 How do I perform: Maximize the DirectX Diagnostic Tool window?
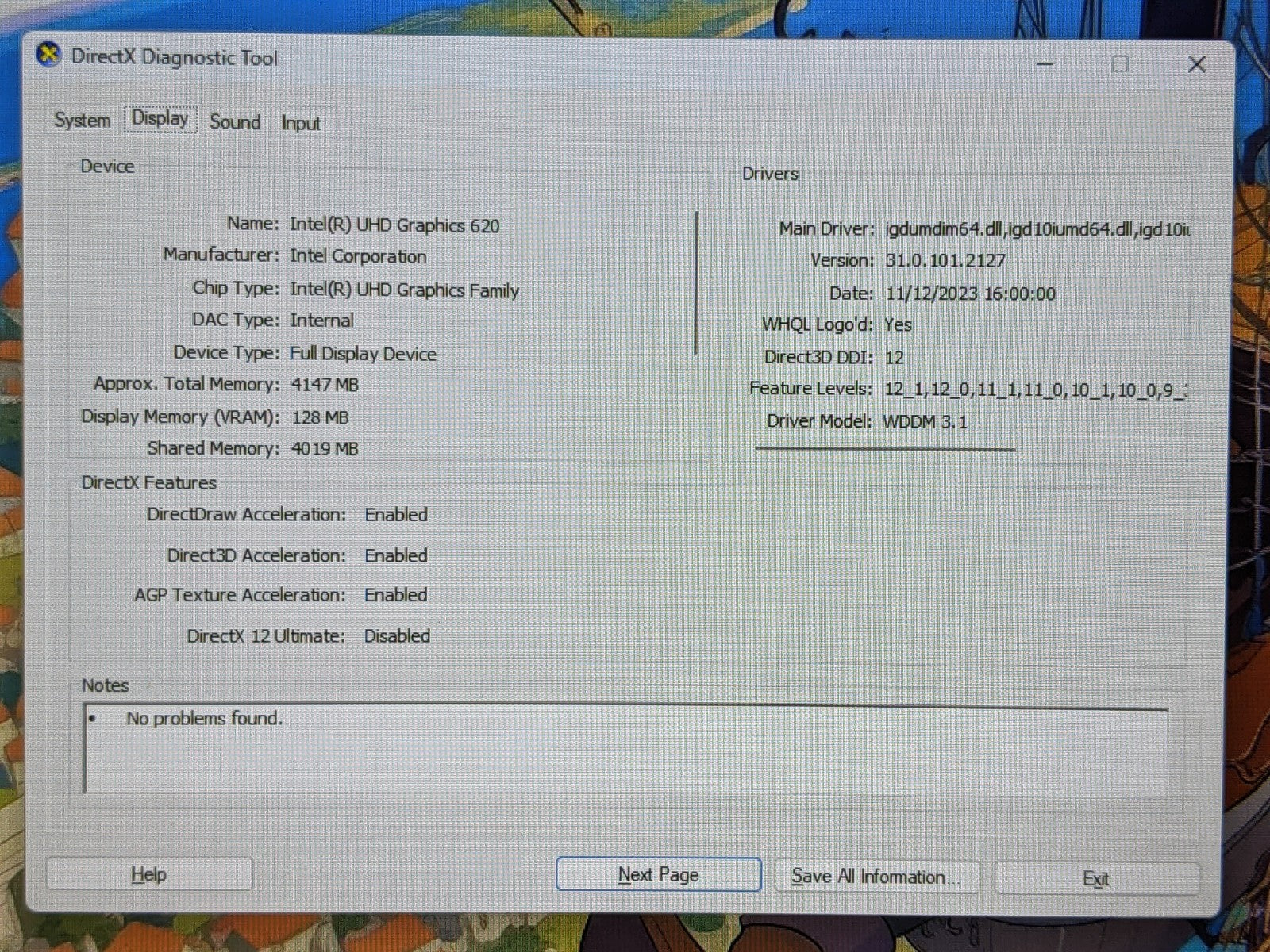point(1120,64)
